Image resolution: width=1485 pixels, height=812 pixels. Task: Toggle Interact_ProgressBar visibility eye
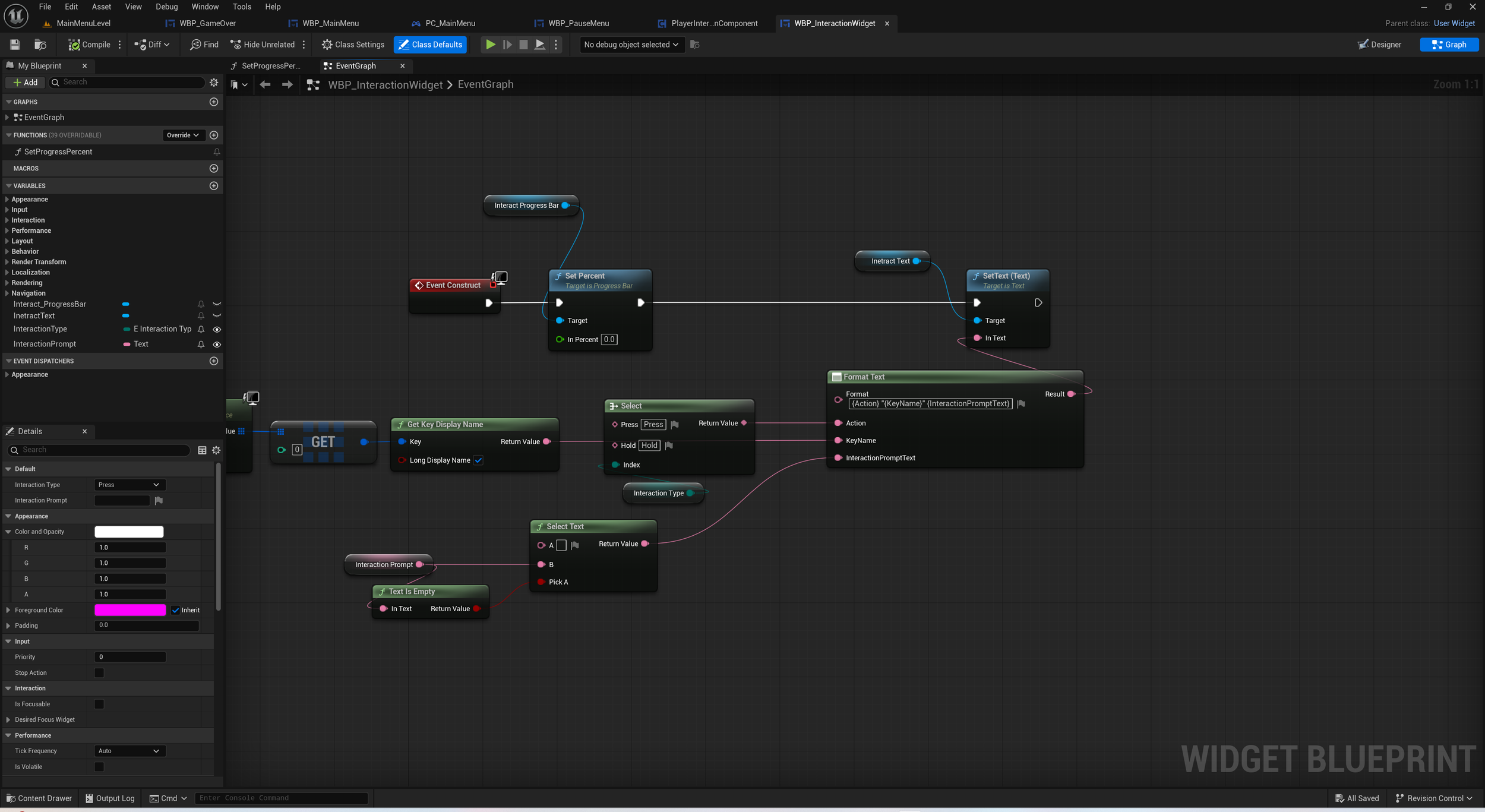(217, 304)
